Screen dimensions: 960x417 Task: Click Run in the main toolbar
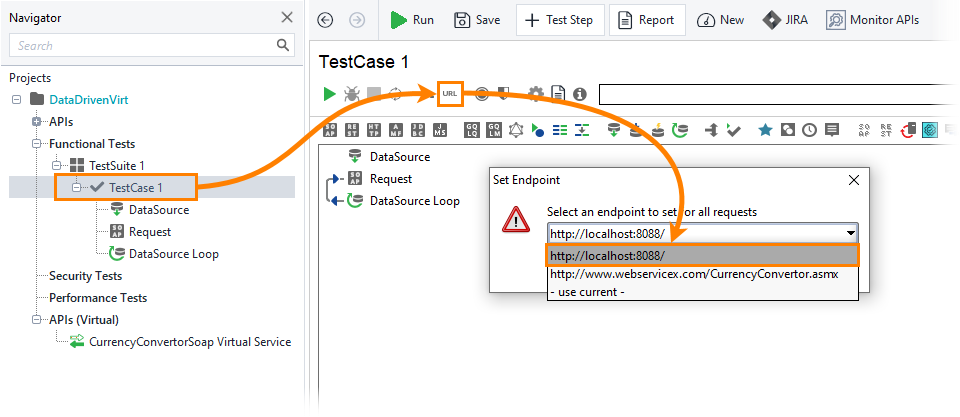412,20
